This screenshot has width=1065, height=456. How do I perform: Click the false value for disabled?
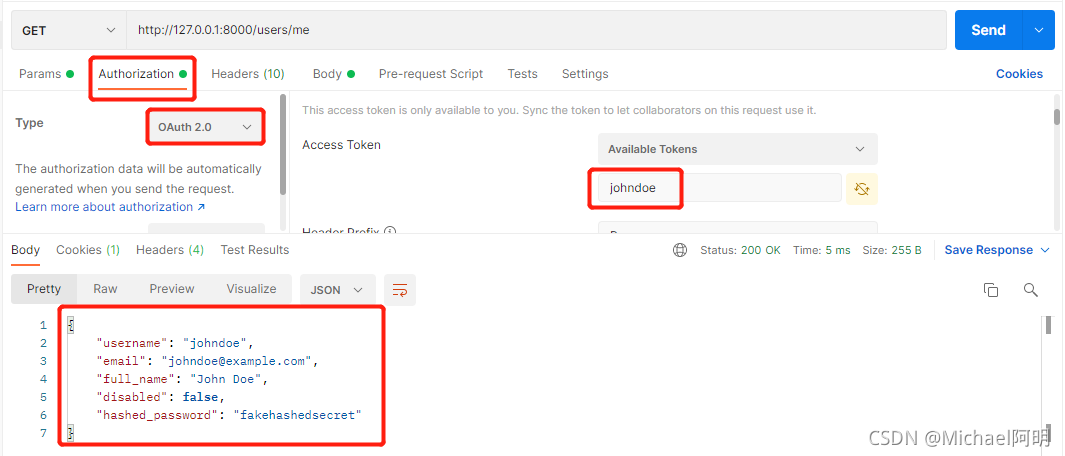click(x=200, y=397)
